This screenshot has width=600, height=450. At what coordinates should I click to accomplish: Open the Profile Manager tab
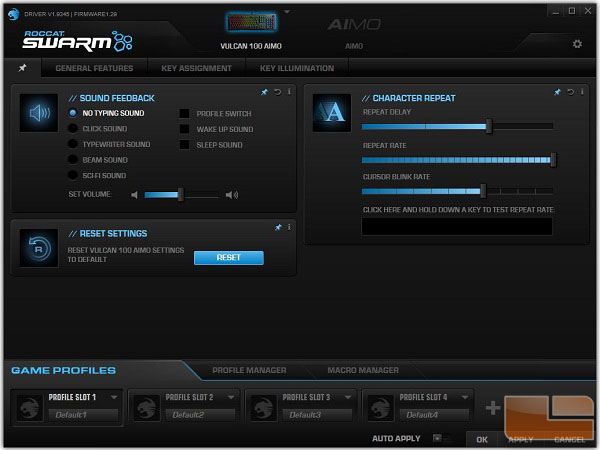click(x=249, y=370)
